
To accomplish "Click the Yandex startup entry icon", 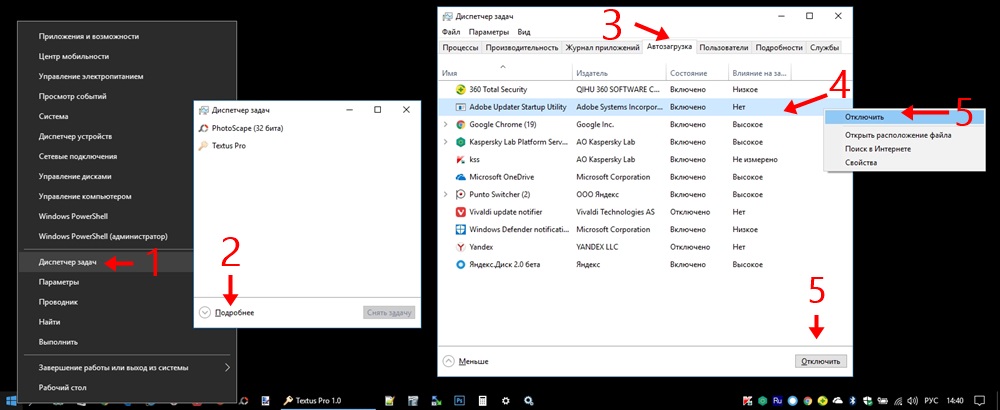I will click(460, 247).
